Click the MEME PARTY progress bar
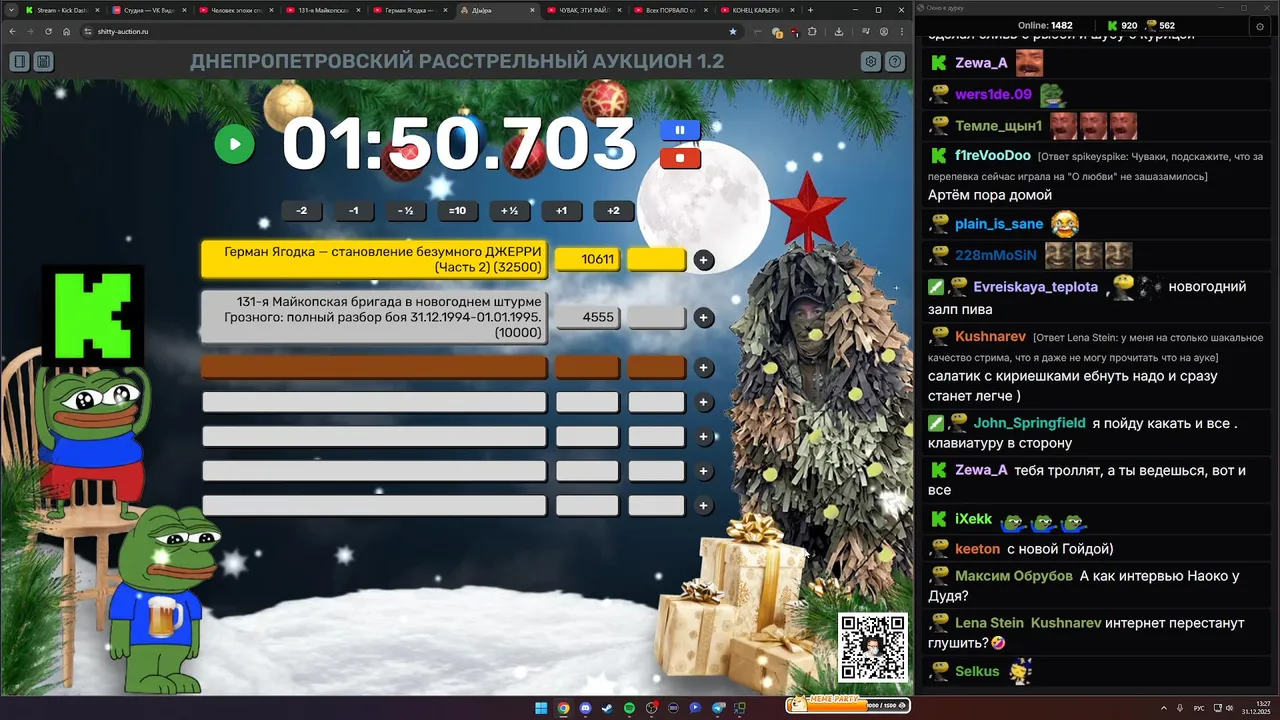1280x720 pixels. coord(848,705)
